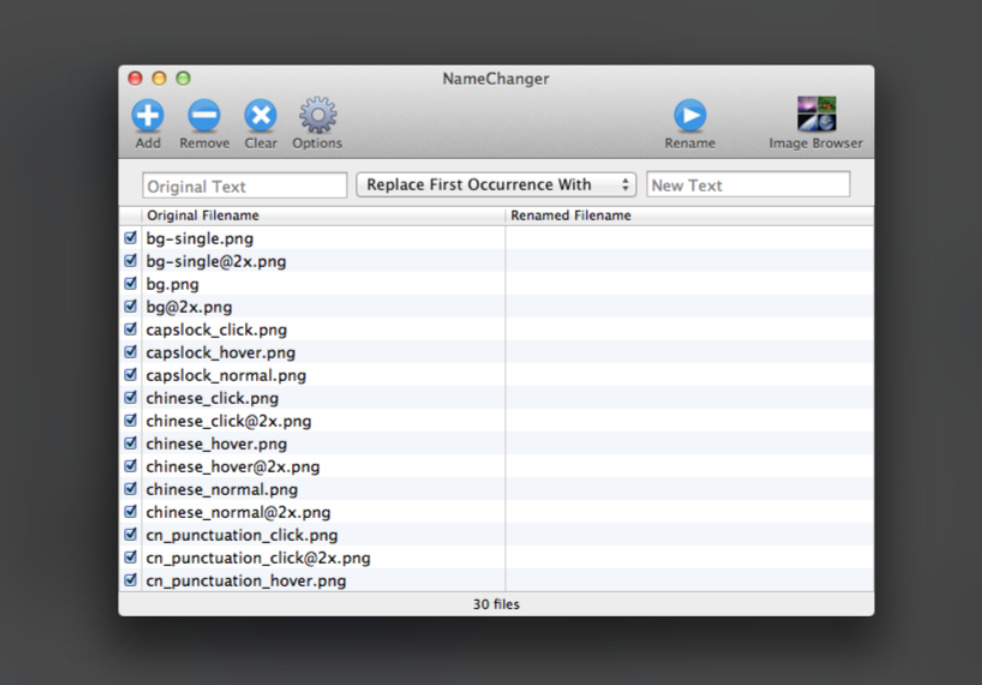The height and width of the screenshot is (685, 982).
Task: Open the Options gear icon
Action: 317,116
